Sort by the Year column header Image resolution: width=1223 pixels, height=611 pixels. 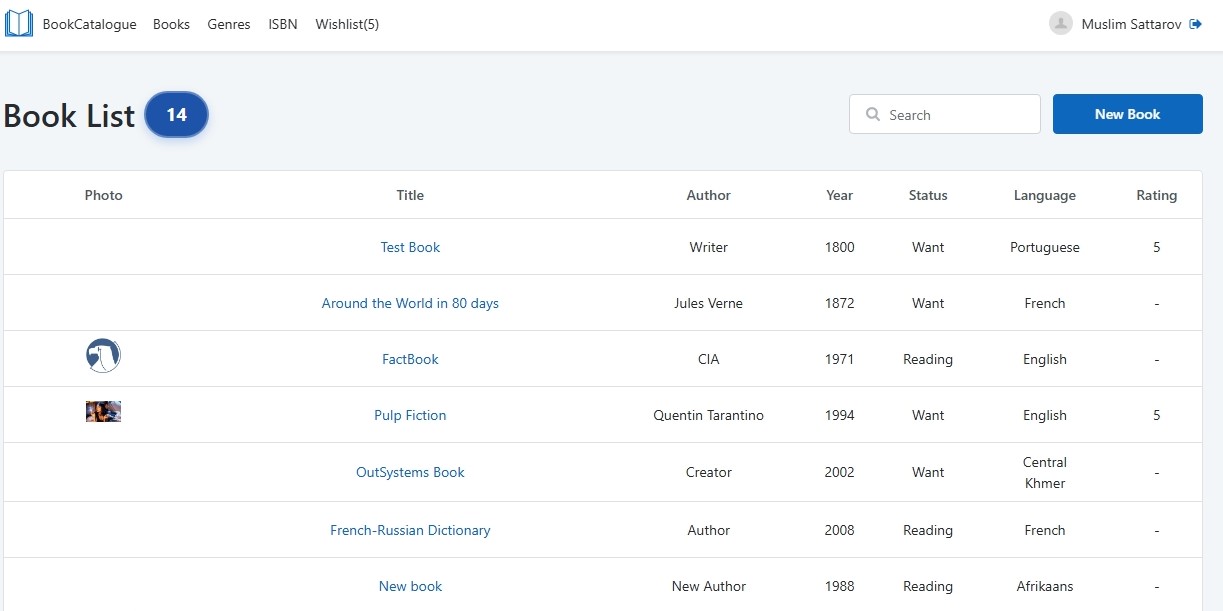[840, 195]
